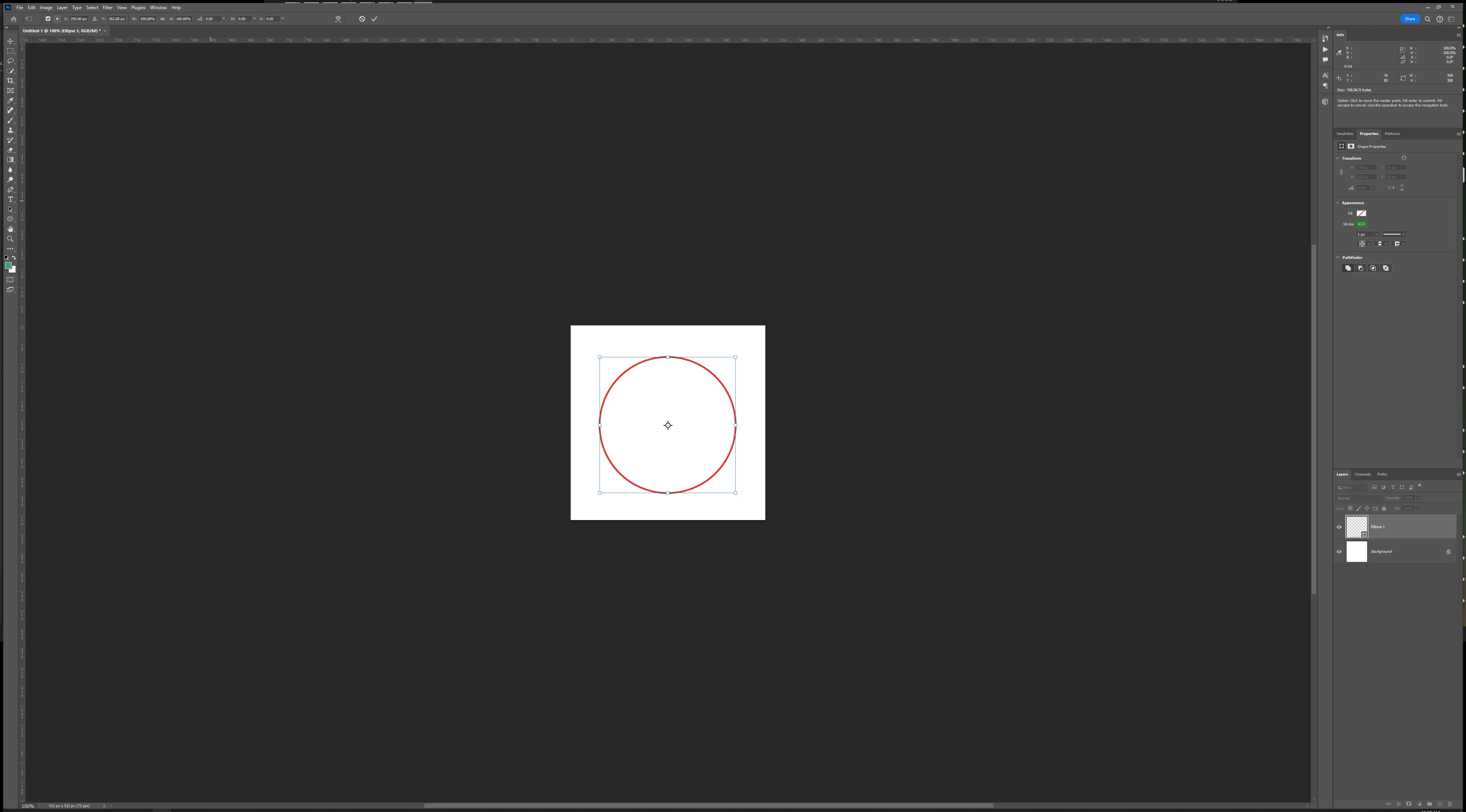Open the green Stroke color swatch
1466x812 pixels.
click(x=1361, y=224)
